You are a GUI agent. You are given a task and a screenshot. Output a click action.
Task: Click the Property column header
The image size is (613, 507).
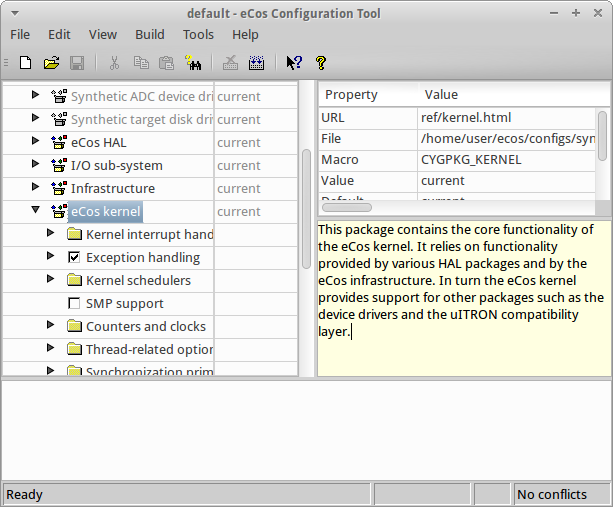point(368,95)
